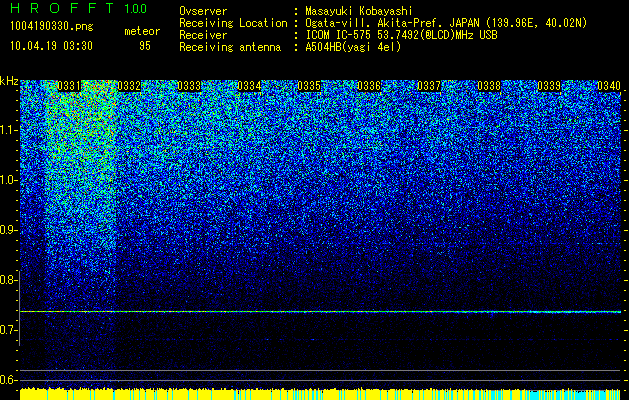
Task: Select the 0332 time marker
Action: pyautogui.click(x=129, y=86)
